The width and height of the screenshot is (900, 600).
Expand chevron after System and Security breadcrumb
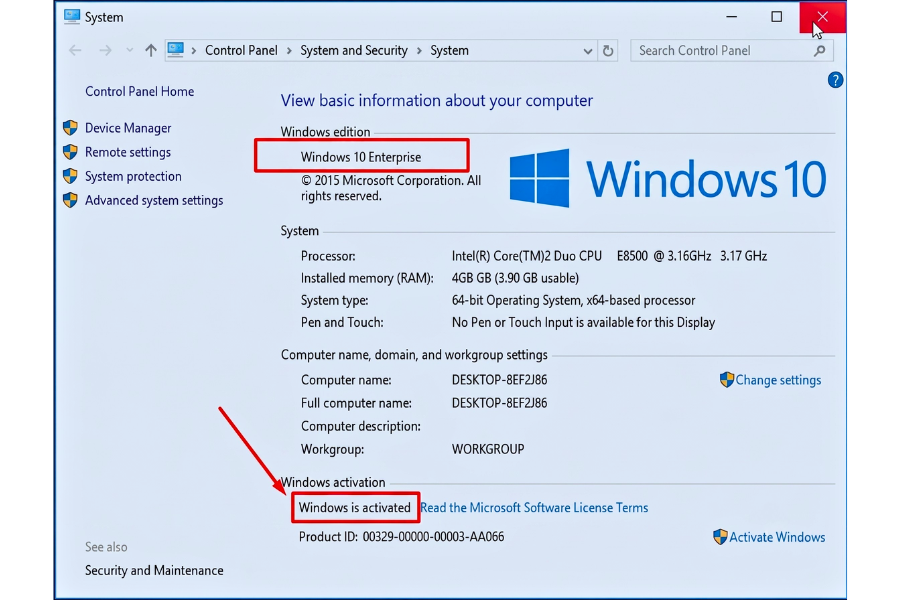click(x=419, y=51)
